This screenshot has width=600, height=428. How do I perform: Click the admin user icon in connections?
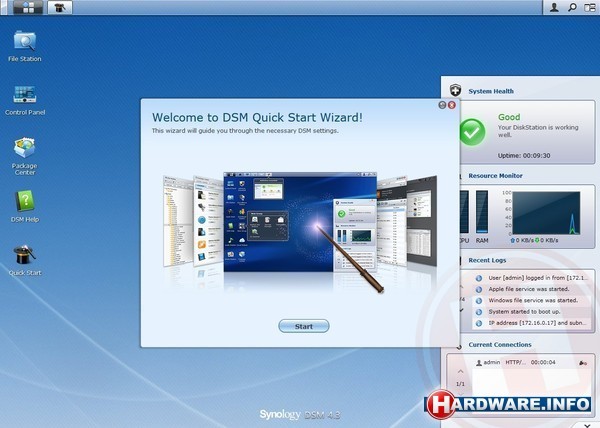[x=479, y=363]
